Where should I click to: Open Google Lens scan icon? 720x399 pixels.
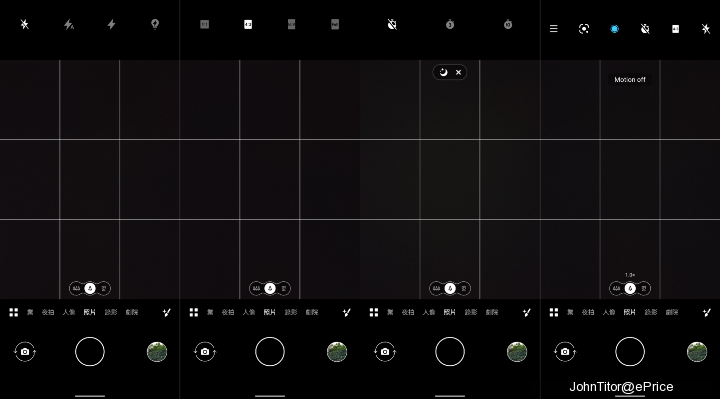pos(584,29)
